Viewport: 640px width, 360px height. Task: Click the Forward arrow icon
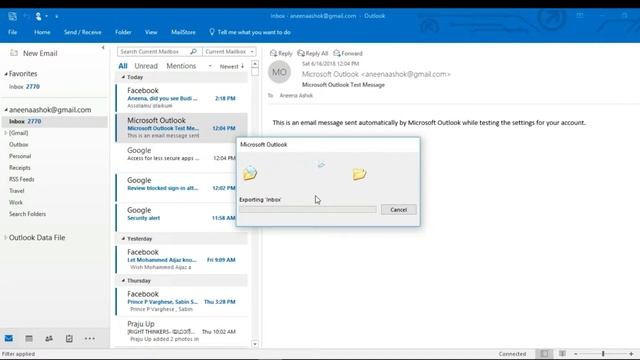(x=337, y=53)
